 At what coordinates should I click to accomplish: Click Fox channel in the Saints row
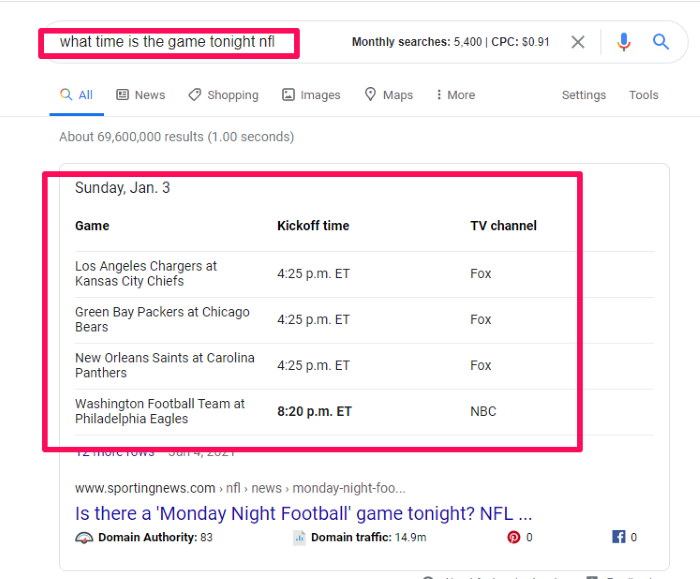[480, 365]
